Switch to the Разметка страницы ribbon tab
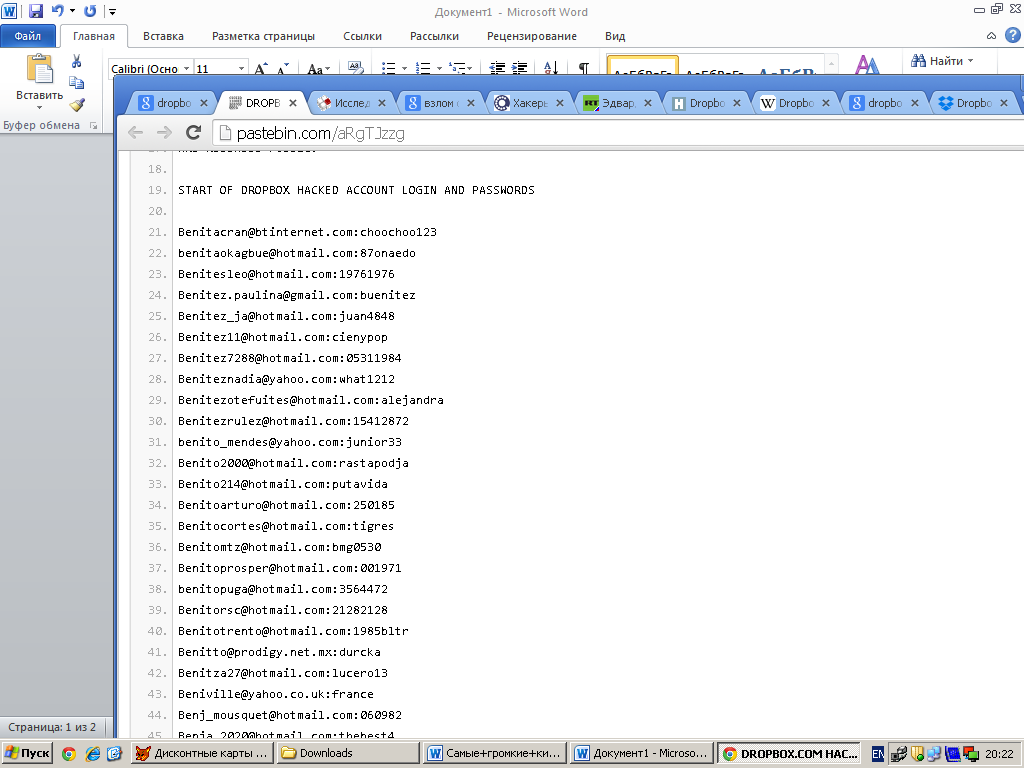Image resolution: width=1024 pixels, height=768 pixels. pyautogui.click(x=263, y=37)
